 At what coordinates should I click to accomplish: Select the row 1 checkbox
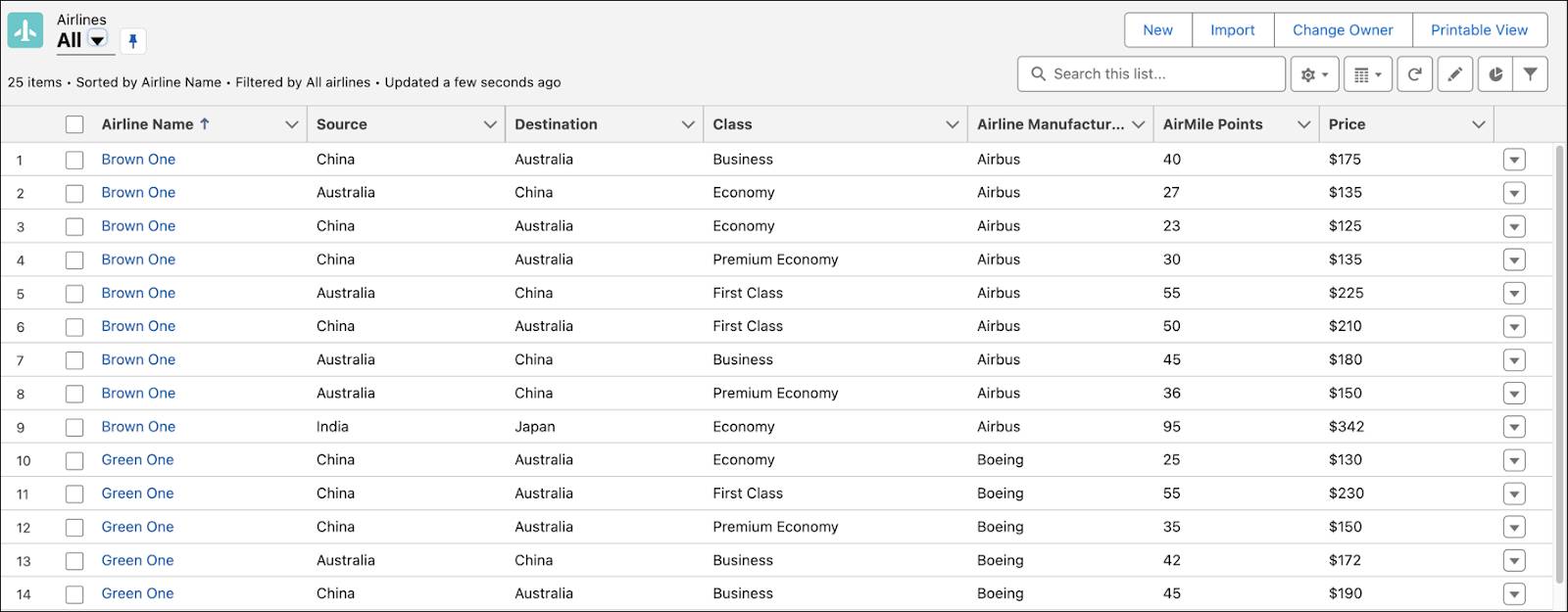(74, 160)
